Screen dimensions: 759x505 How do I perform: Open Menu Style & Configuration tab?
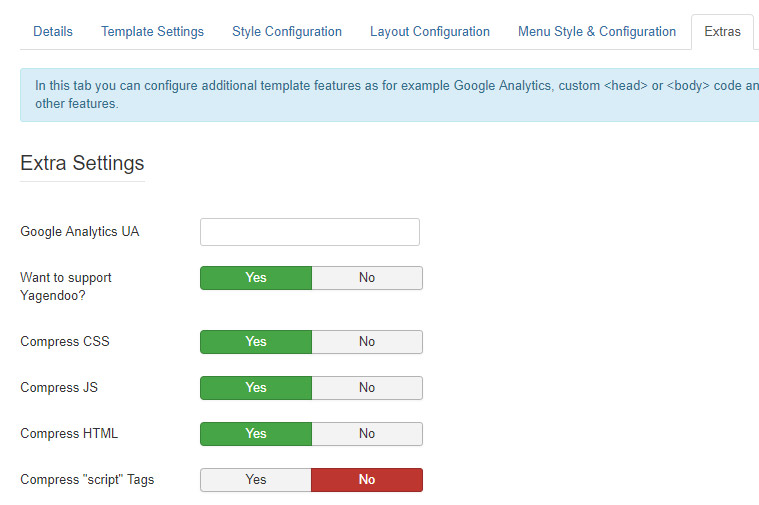point(597,32)
